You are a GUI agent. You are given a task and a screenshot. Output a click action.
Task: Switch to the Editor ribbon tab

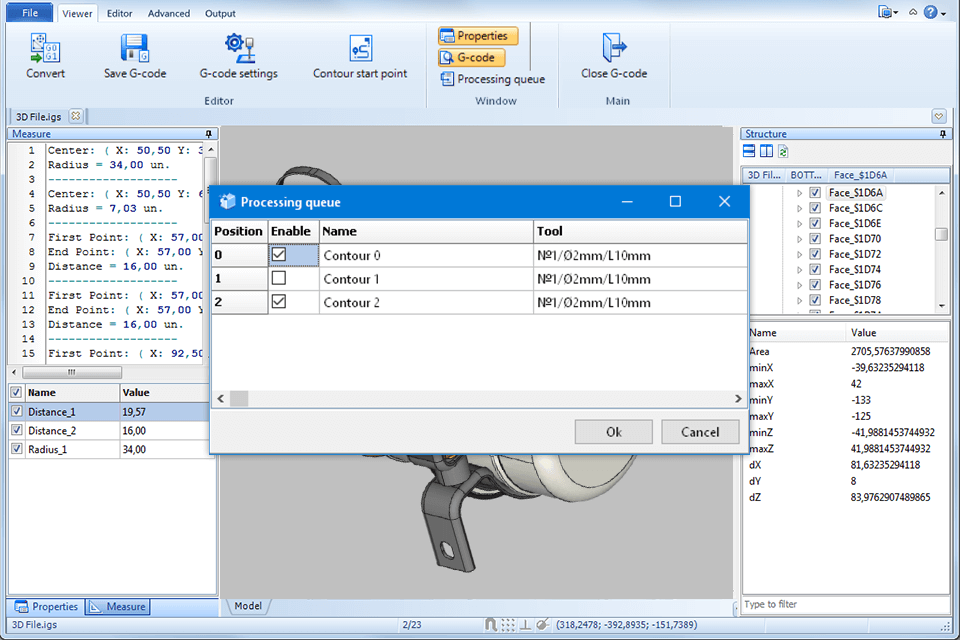tap(119, 14)
